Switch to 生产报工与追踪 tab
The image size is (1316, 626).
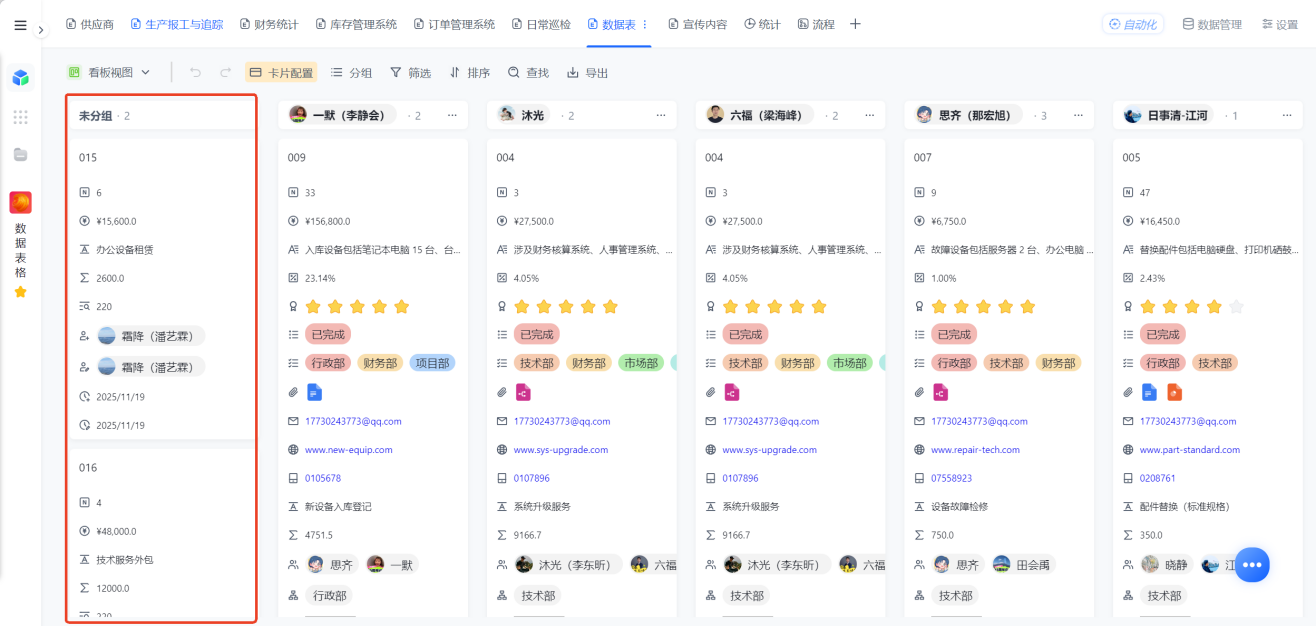point(177,24)
